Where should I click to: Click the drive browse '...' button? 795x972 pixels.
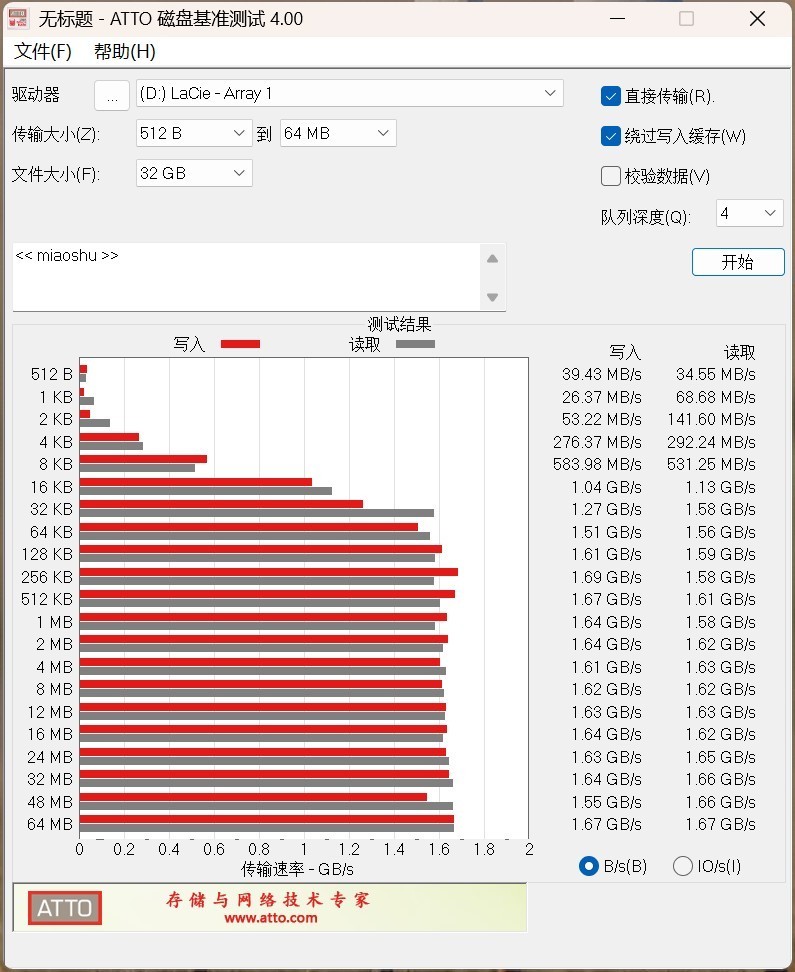112,95
